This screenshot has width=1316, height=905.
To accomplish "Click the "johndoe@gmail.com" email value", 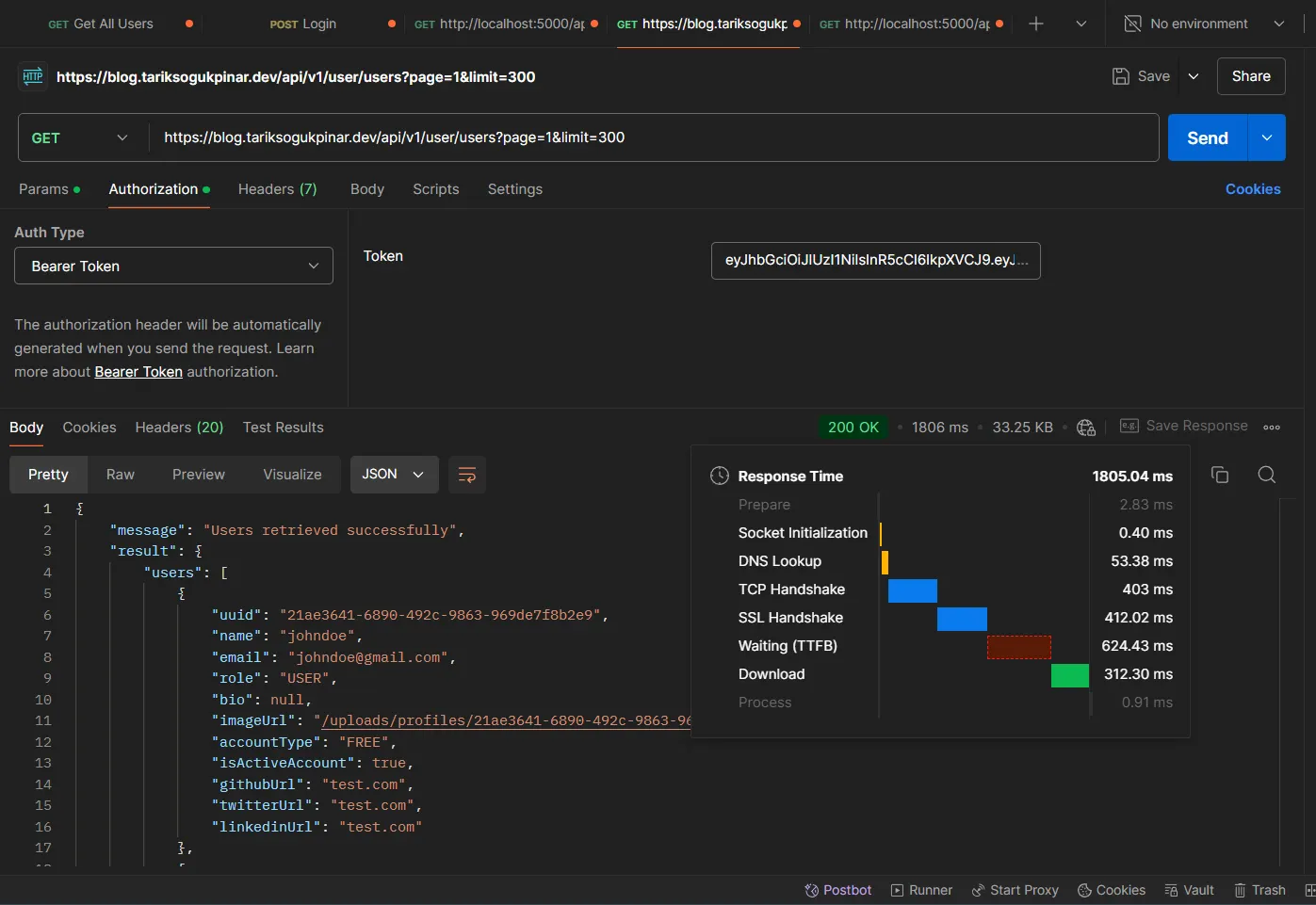I will [368, 657].
